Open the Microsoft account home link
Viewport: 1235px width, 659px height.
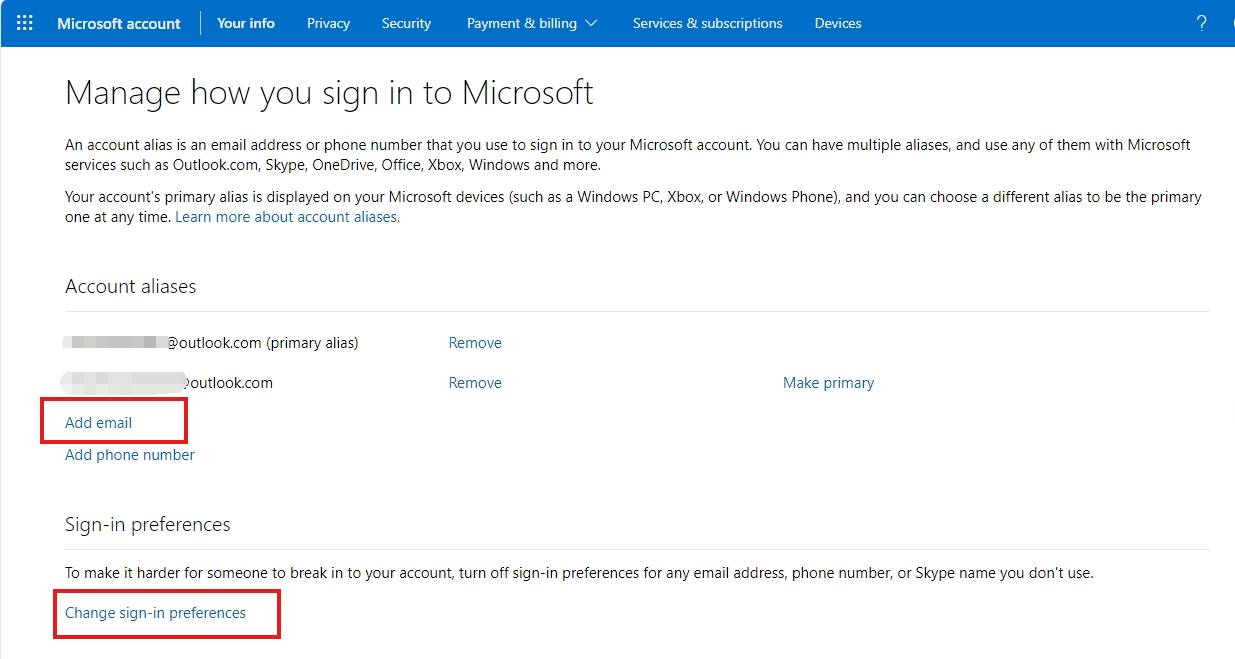(119, 23)
